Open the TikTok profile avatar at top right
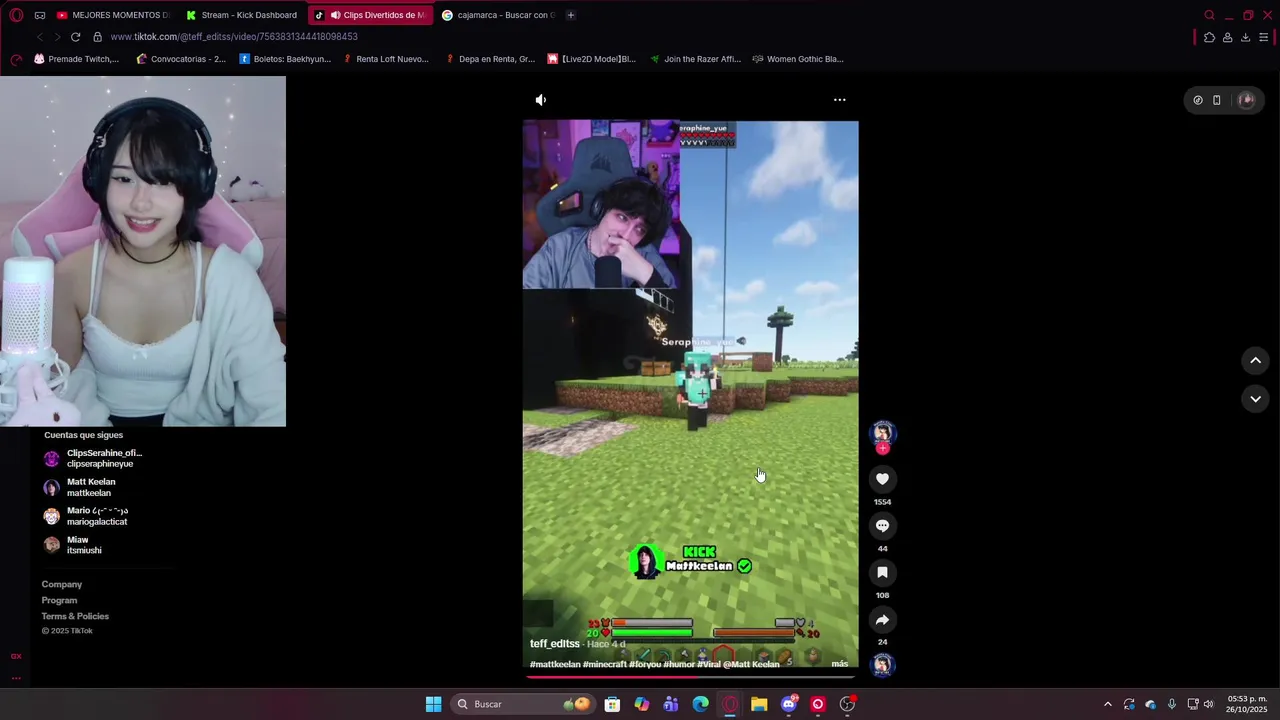The height and width of the screenshot is (720, 1280). (1246, 100)
